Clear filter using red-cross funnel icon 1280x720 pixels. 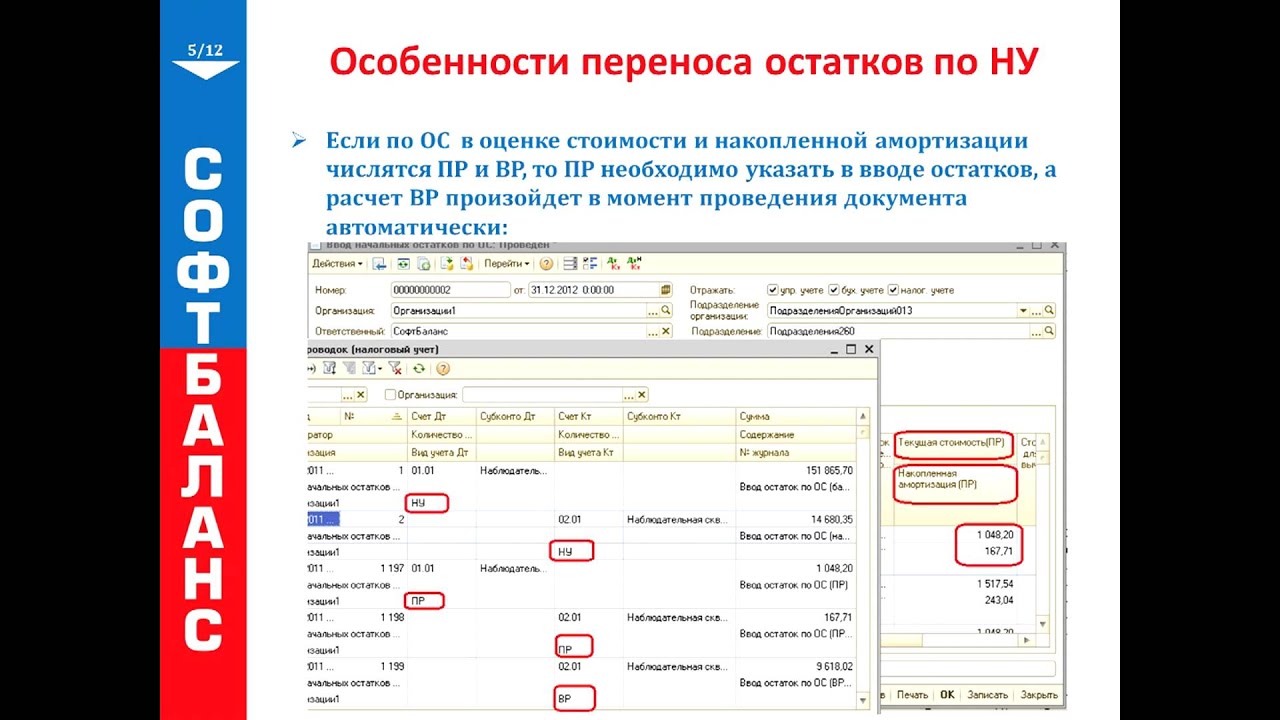tap(395, 368)
